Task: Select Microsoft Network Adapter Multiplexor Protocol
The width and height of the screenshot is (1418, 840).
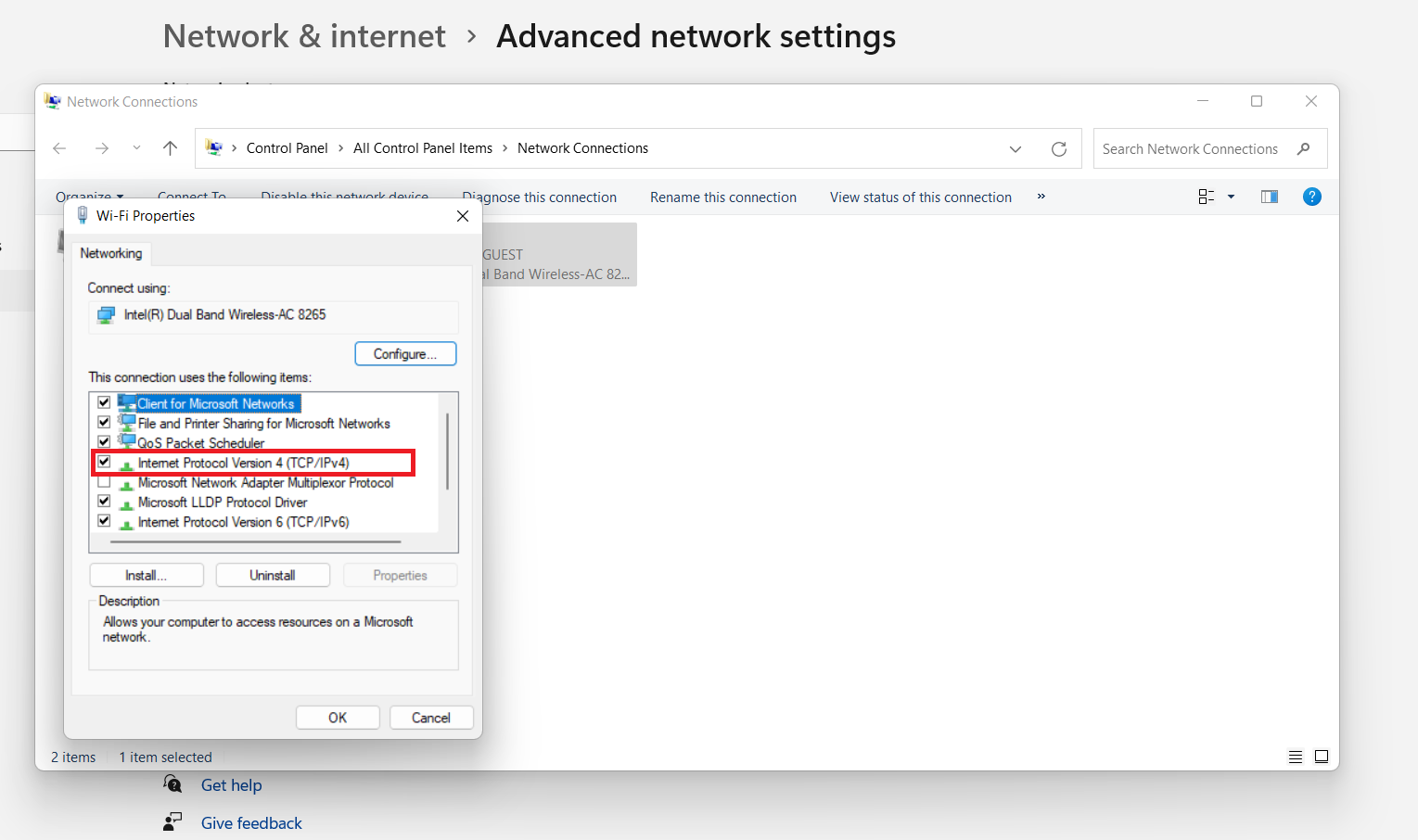Action: coord(266,483)
